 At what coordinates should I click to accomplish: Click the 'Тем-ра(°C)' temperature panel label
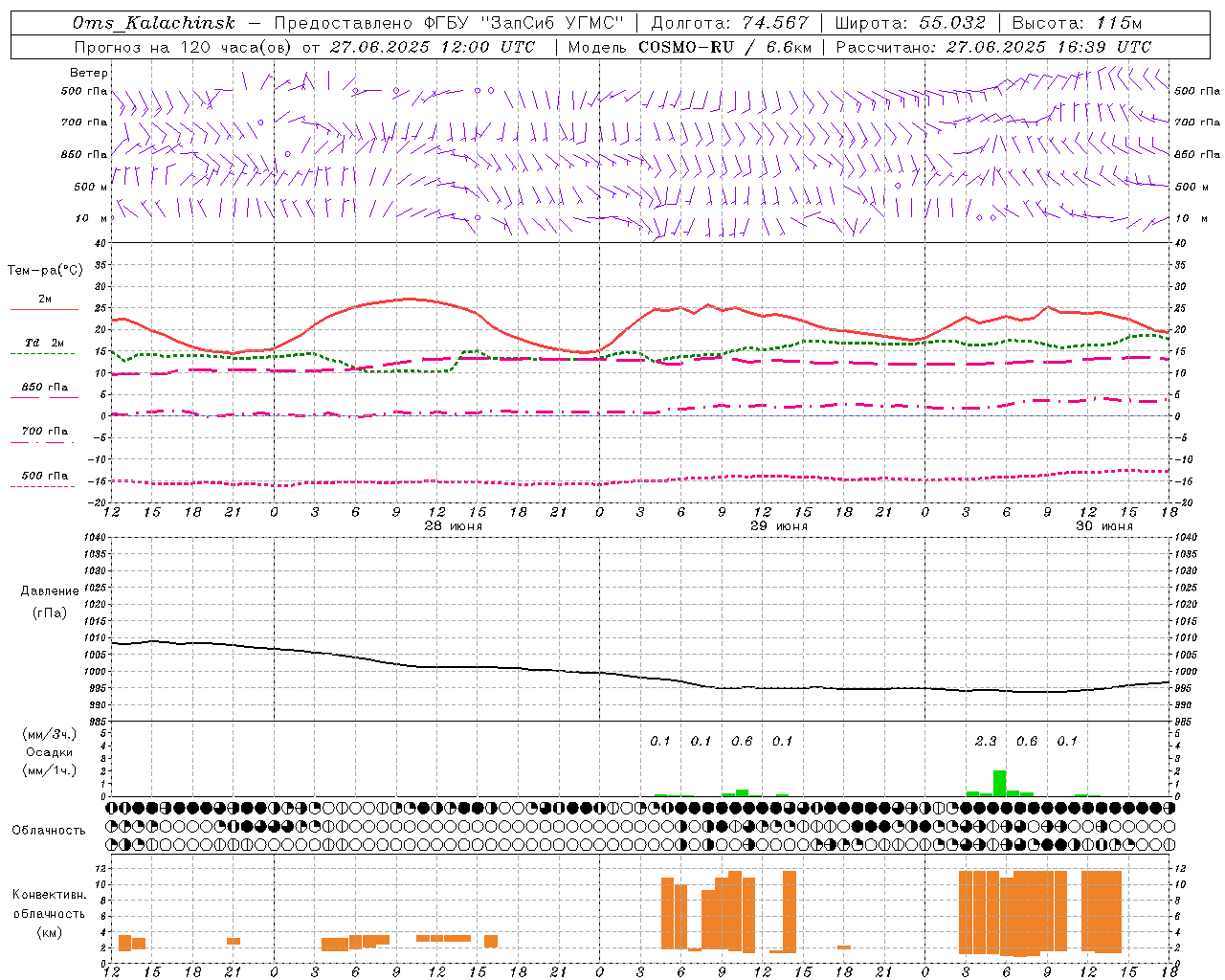(x=45, y=271)
